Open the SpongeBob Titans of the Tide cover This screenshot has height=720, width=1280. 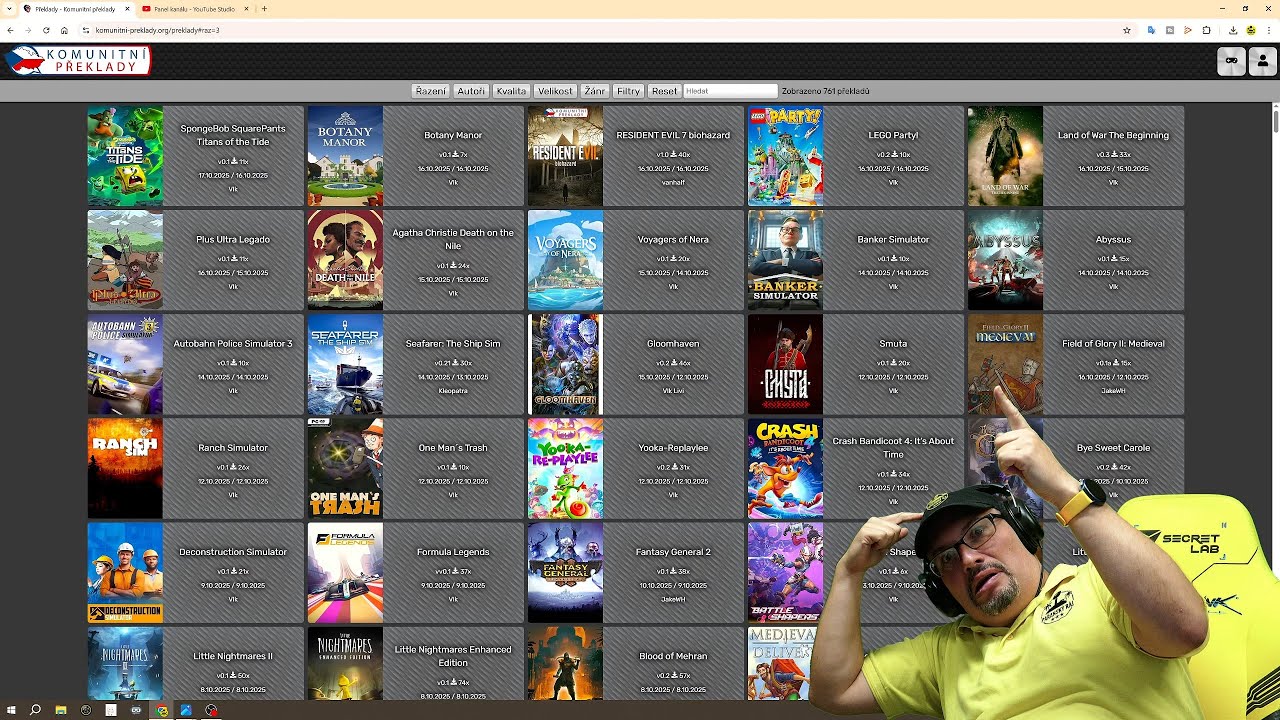coord(125,156)
